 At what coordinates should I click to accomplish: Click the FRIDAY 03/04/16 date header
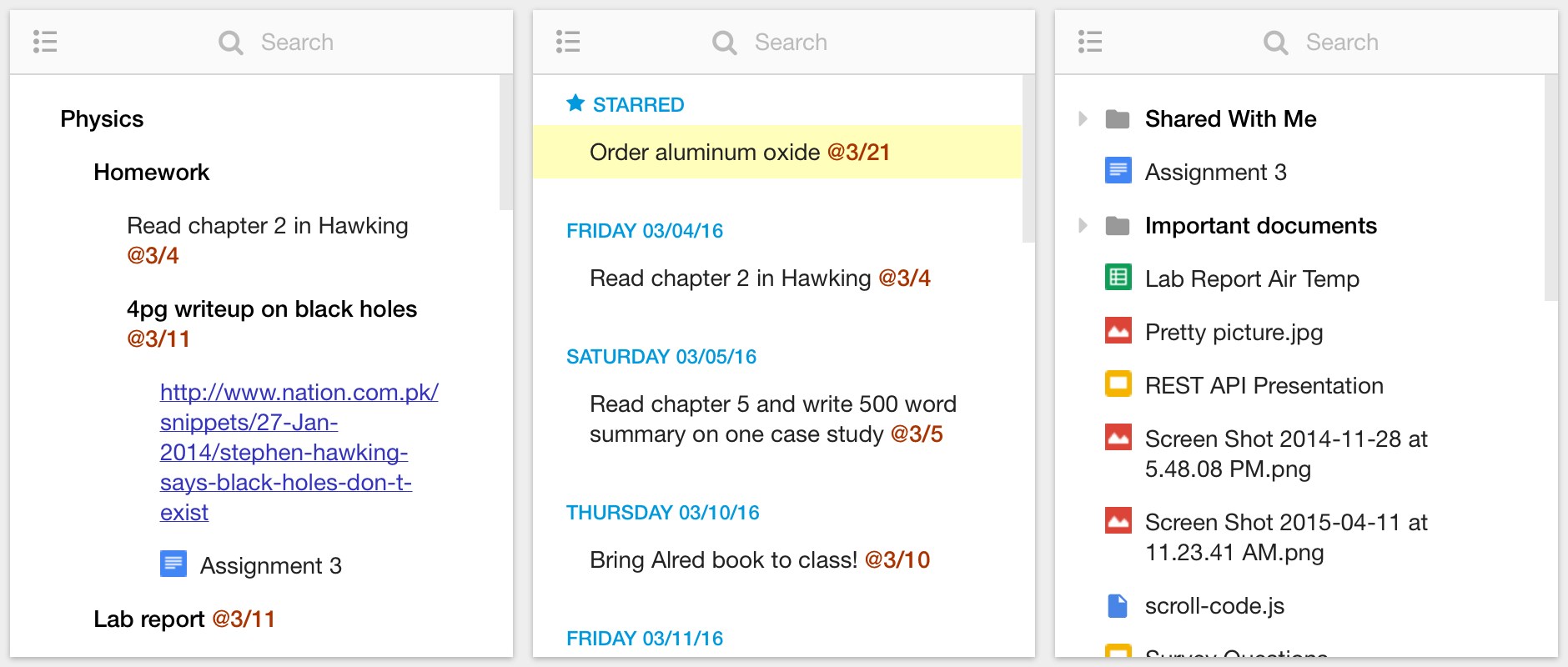[645, 231]
